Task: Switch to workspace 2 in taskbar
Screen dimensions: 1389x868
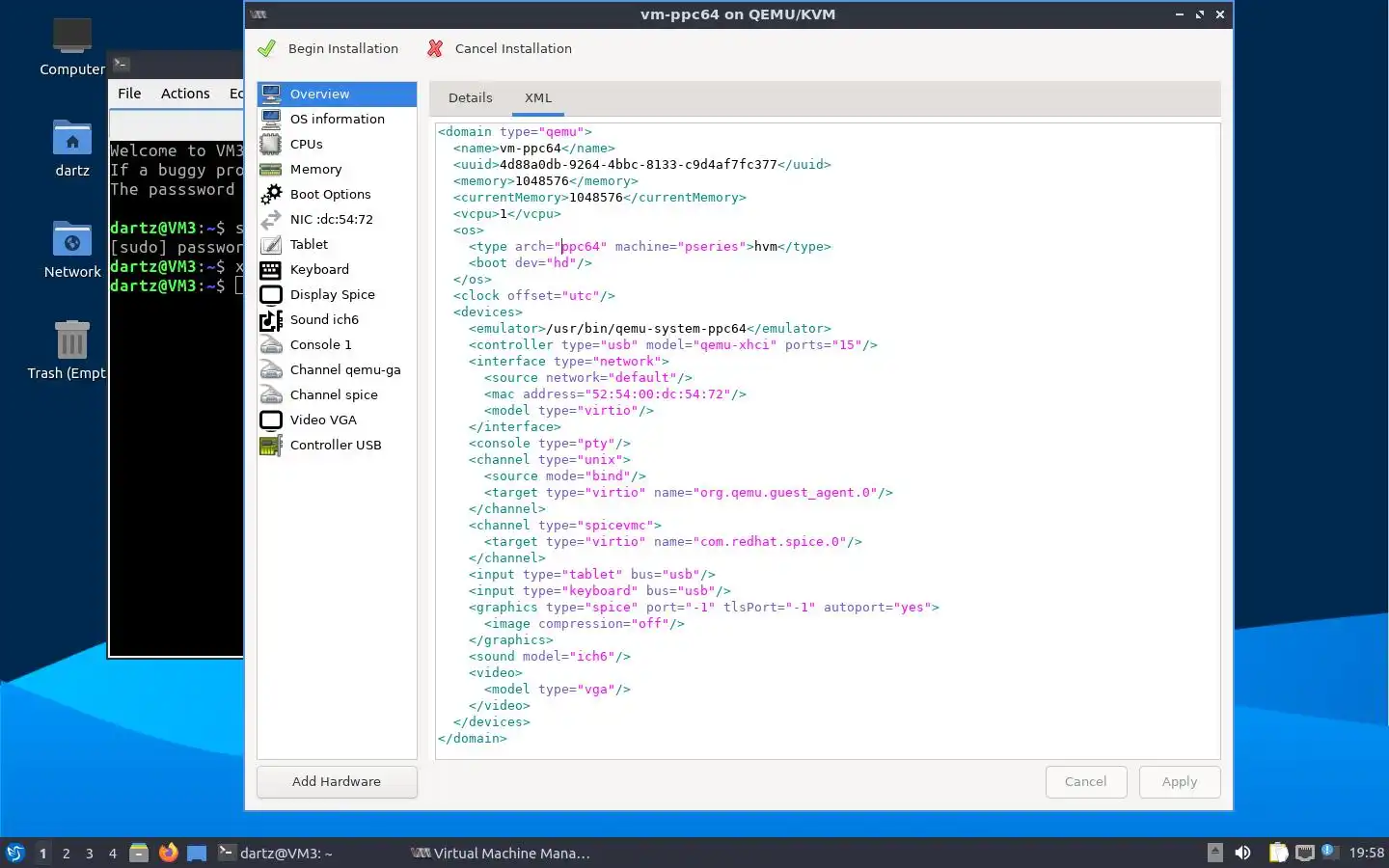Action: (x=66, y=853)
